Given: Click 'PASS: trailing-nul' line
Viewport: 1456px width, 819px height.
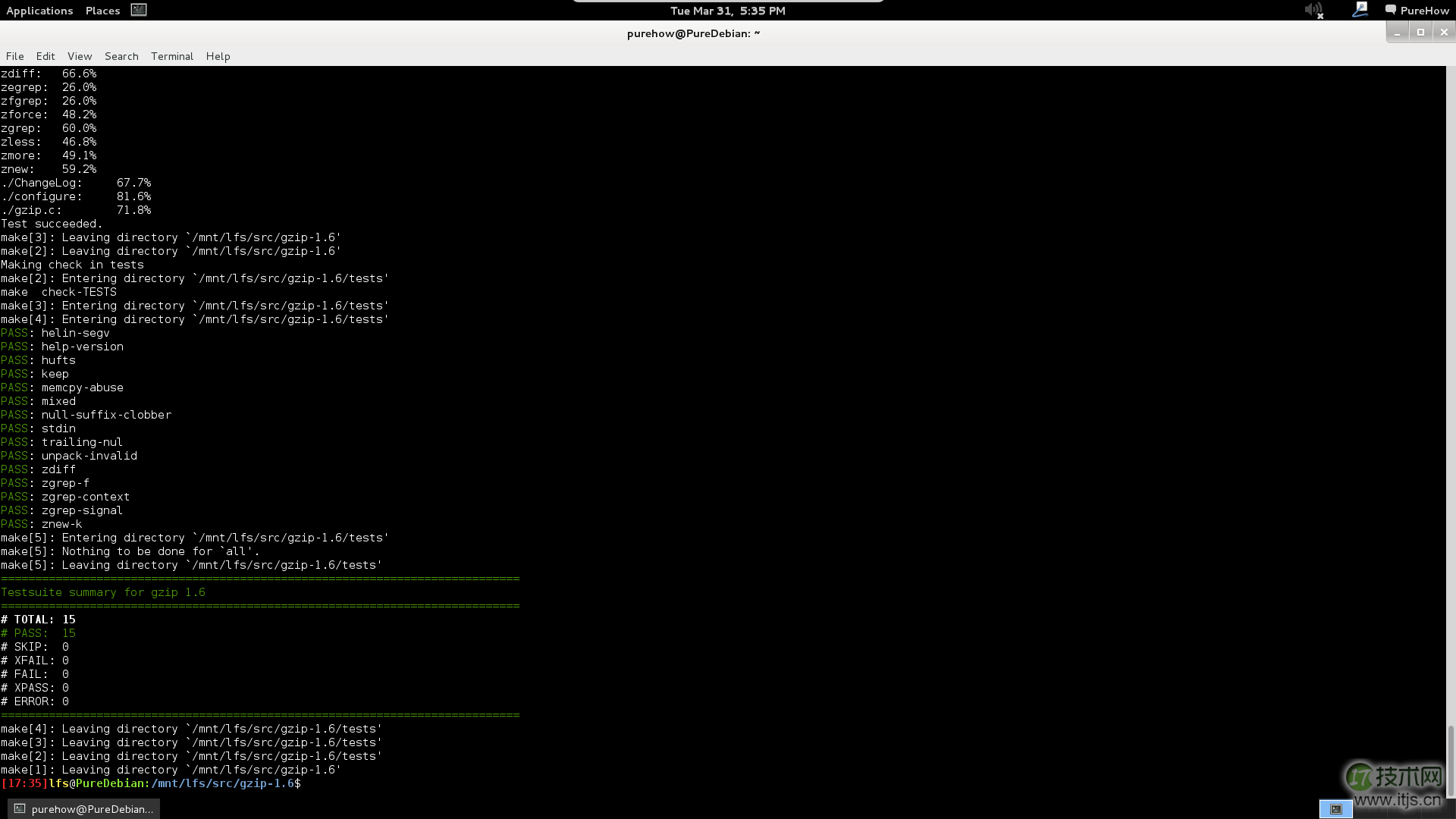Looking at the screenshot, I should 62,442.
